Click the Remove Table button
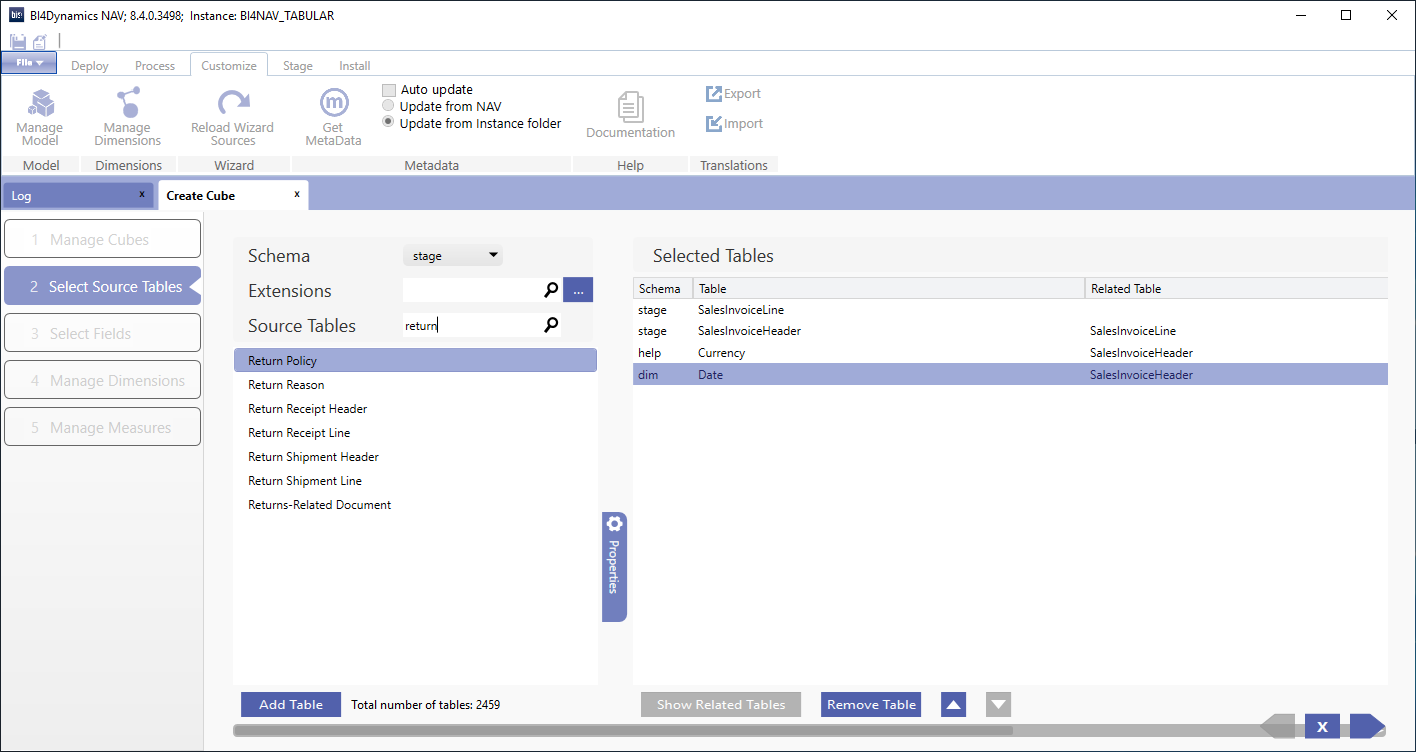1416x752 pixels. coord(871,705)
